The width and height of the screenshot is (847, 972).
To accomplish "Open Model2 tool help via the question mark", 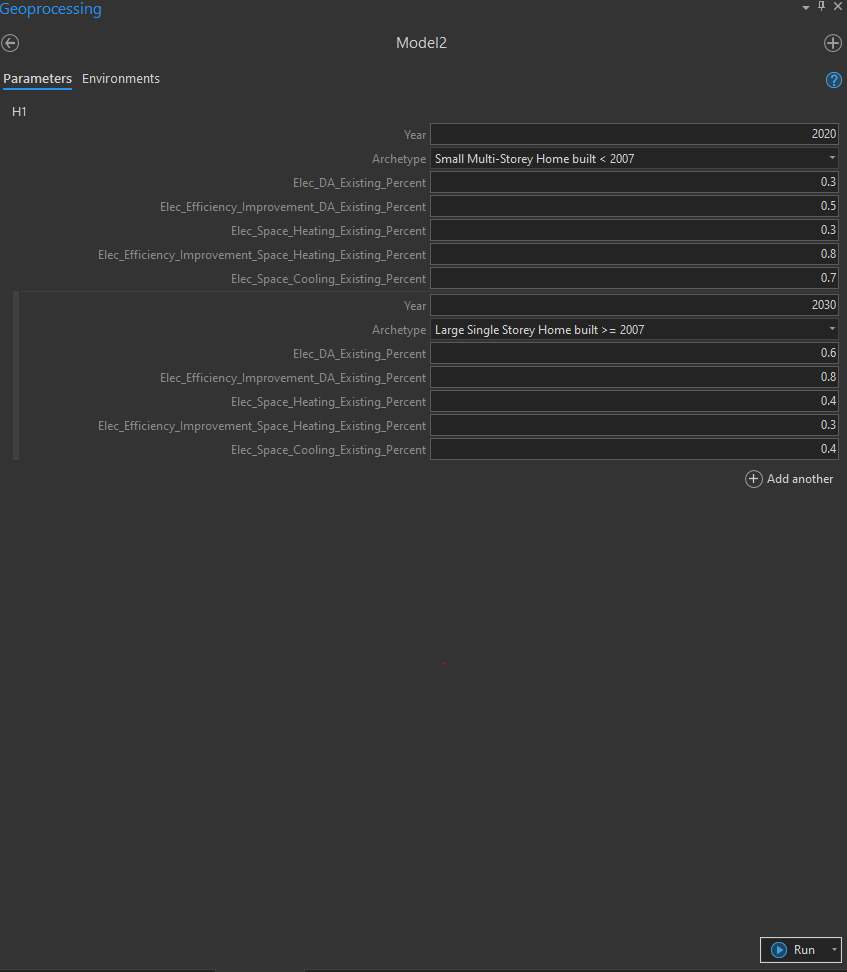I will click(x=833, y=80).
